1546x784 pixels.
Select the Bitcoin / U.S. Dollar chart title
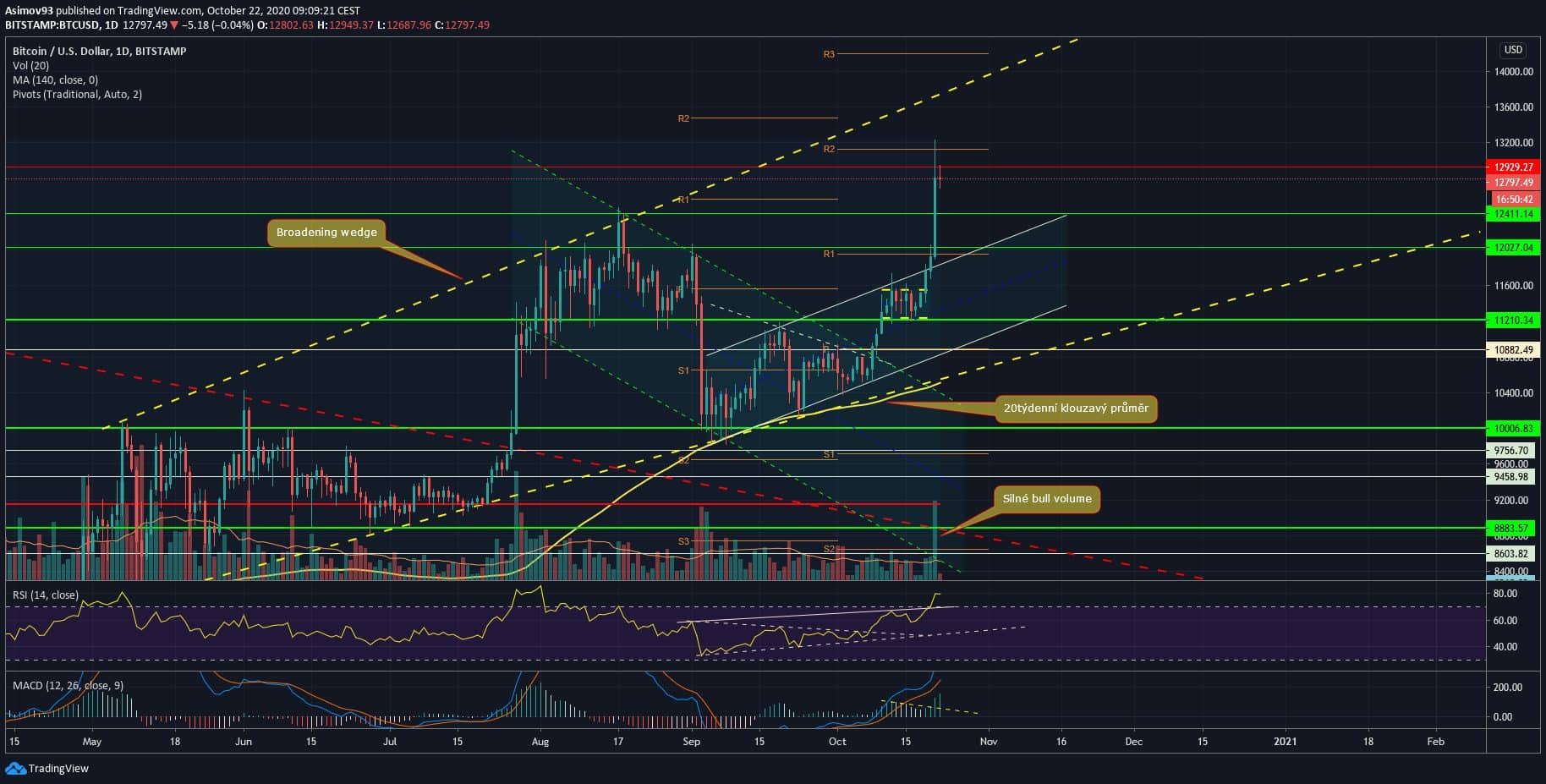point(99,51)
